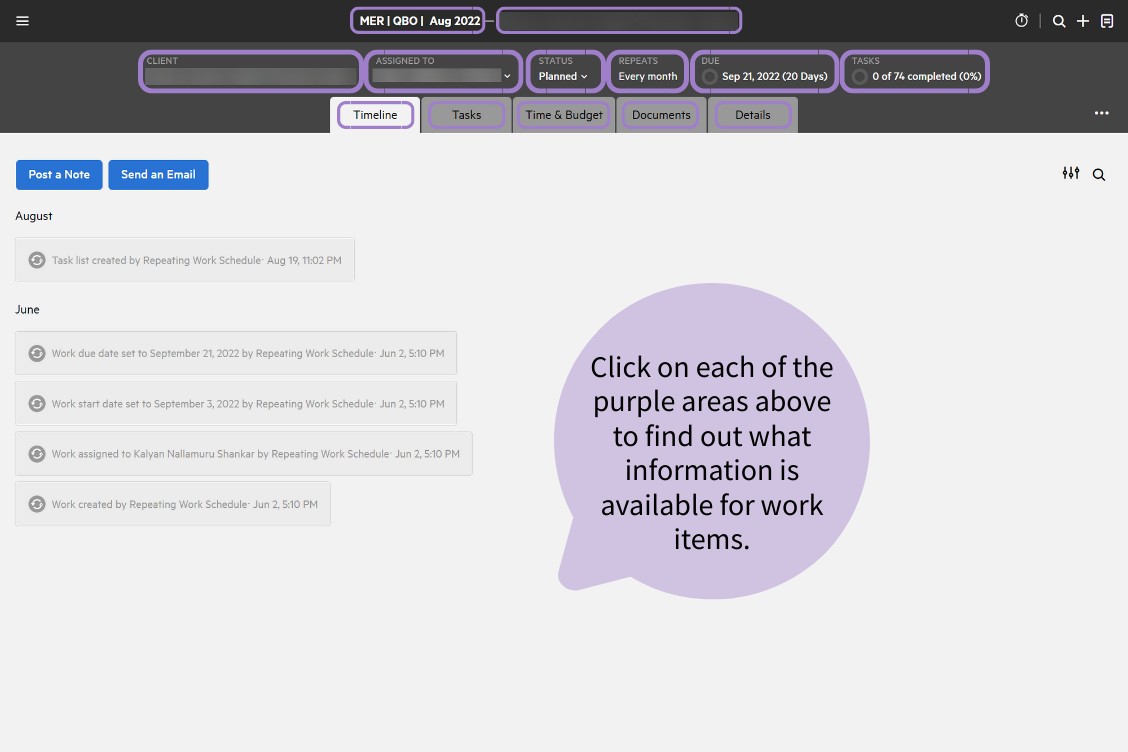Expand the ASSIGNED TO dropdown chevron
Image resolution: width=1128 pixels, height=752 pixels.
point(507,75)
